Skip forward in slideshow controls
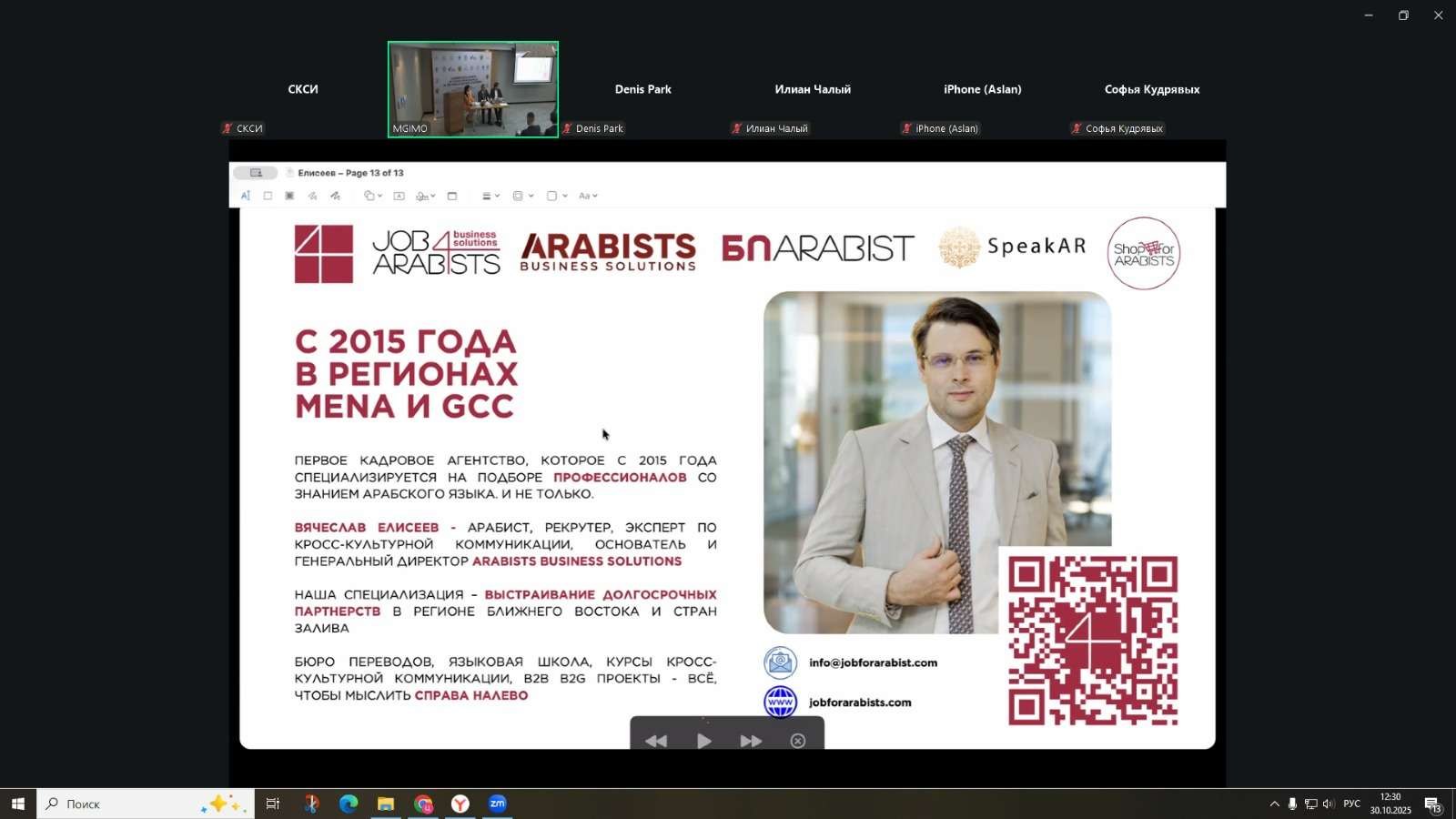This screenshot has height=819, width=1456. [x=750, y=741]
